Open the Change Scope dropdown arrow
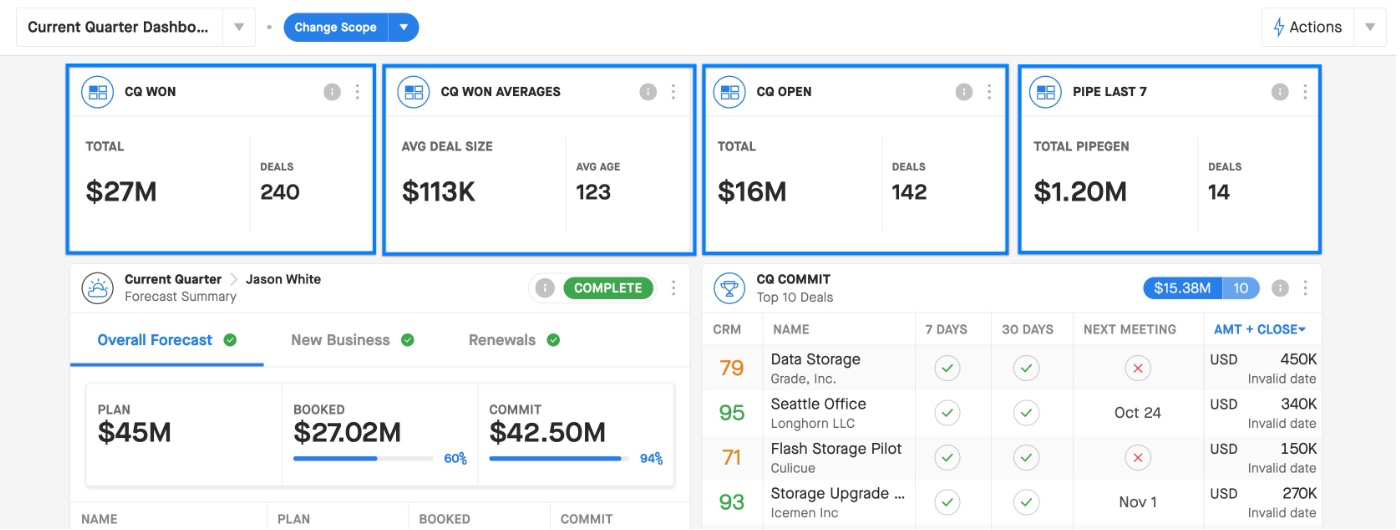Image resolution: width=1400 pixels, height=530 pixels. [x=404, y=27]
